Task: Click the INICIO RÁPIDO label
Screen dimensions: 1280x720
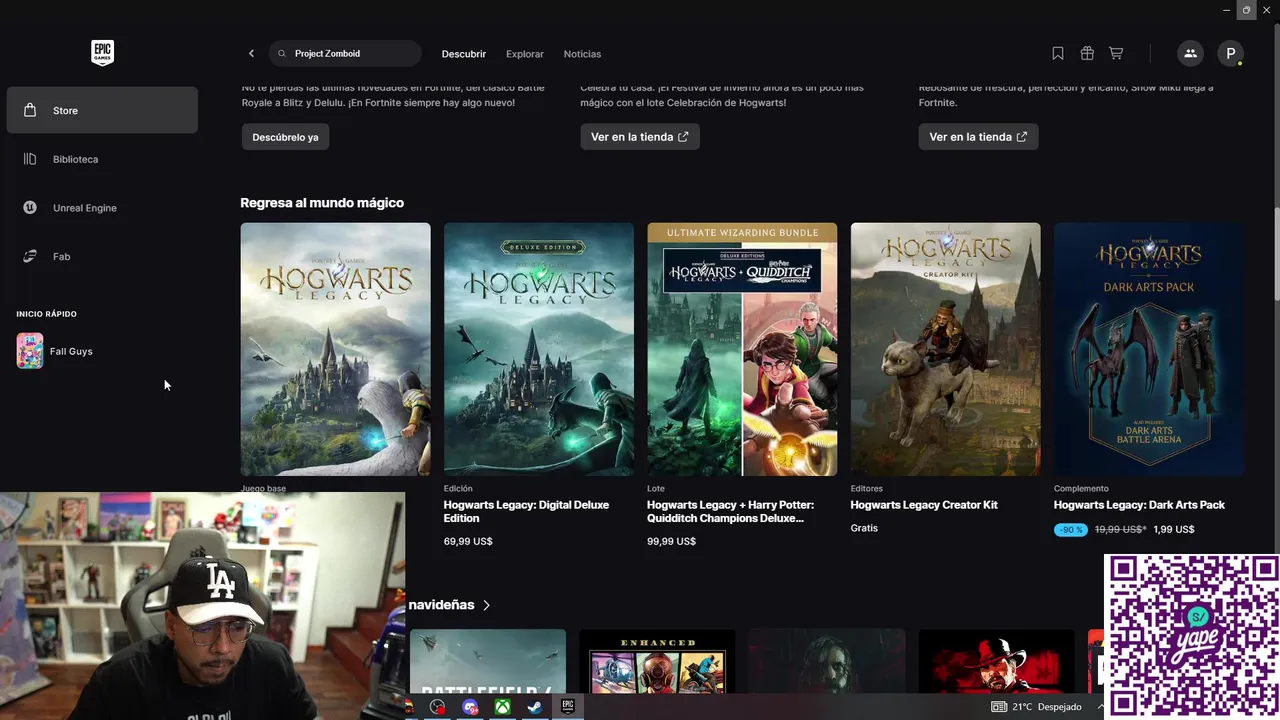Action: pos(47,314)
